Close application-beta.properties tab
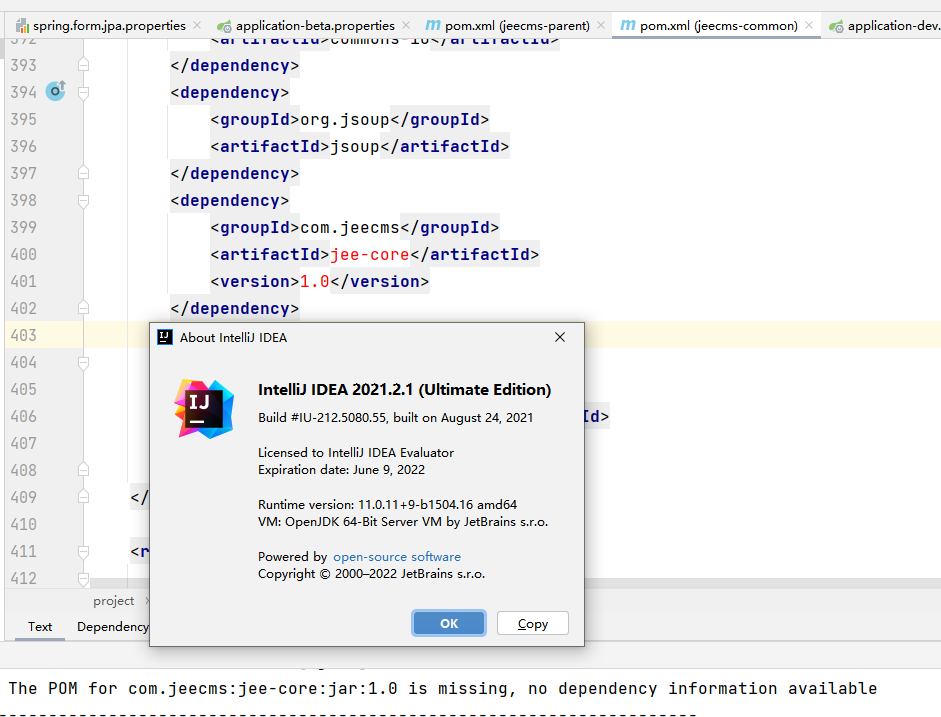The width and height of the screenshot is (941, 717). (x=406, y=25)
